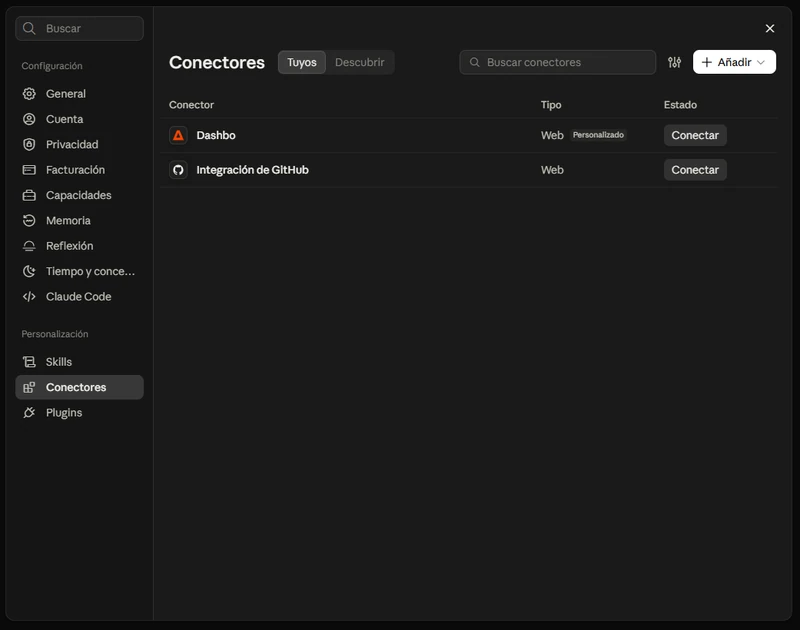Open Cuenta settings section
Viewport: 800px width, 630px height.
(x=80, y=119)
